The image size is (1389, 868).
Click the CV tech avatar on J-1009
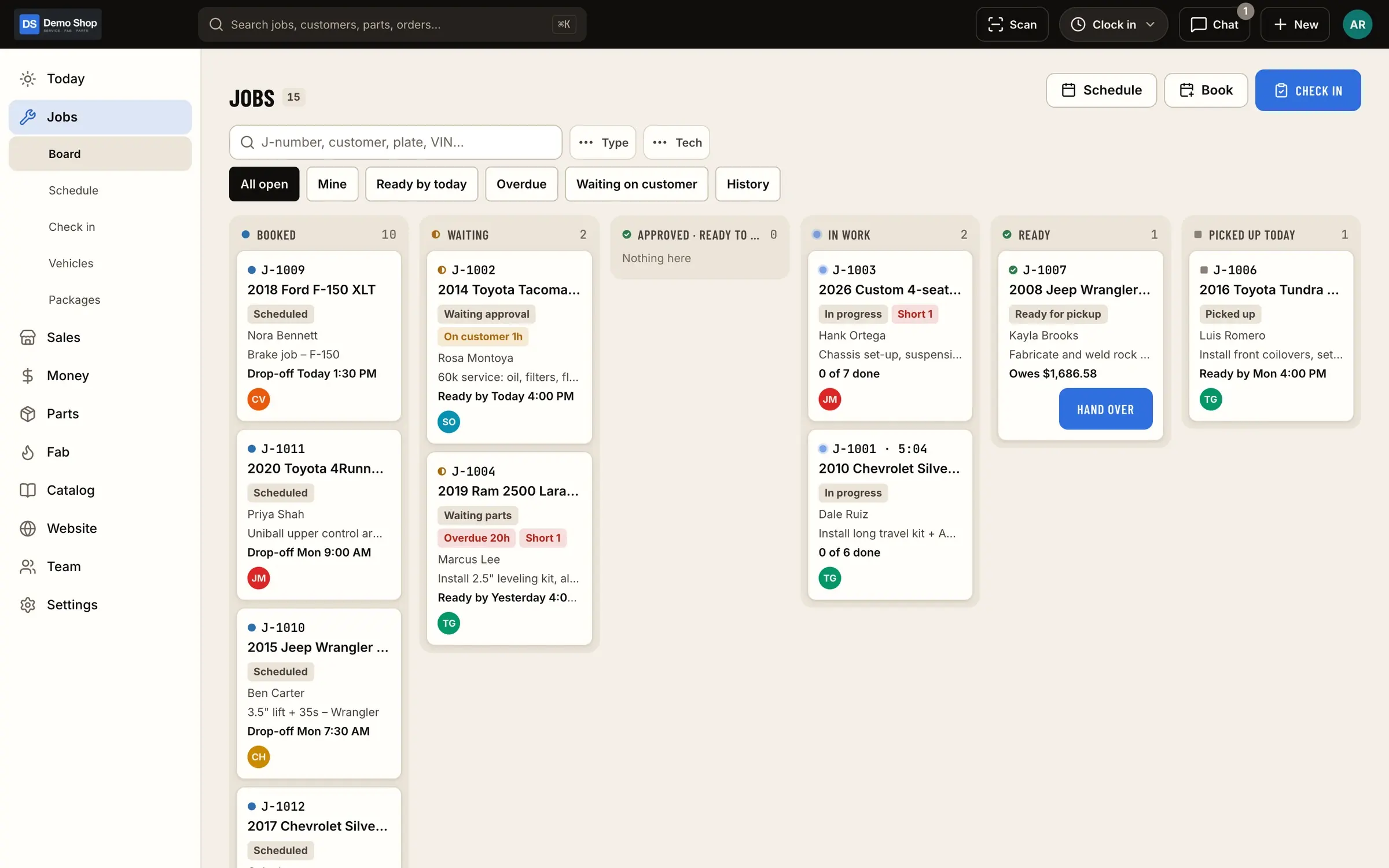pos(259,399)
